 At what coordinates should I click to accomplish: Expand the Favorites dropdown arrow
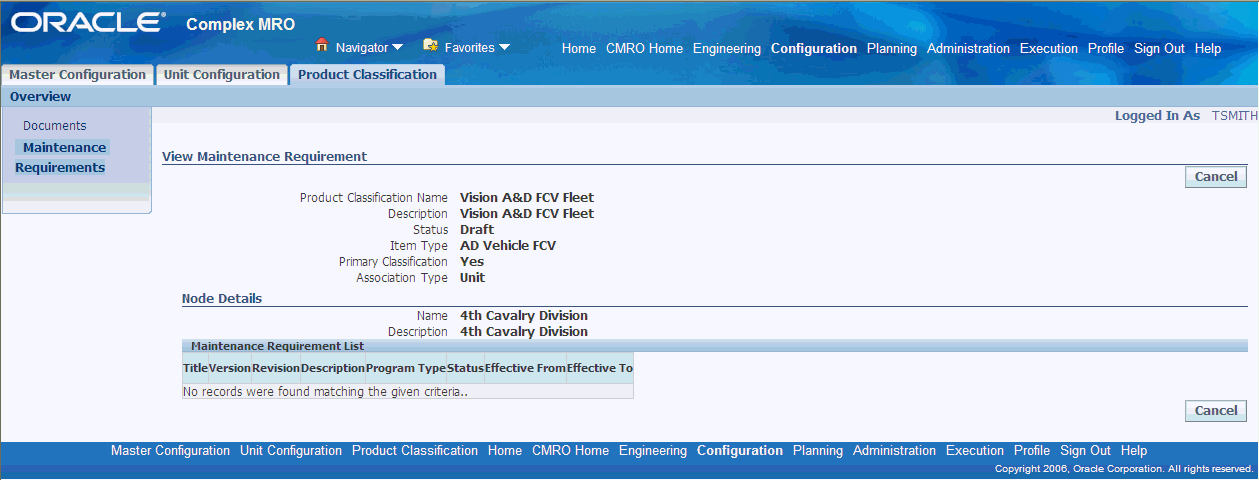coord(504,47)
